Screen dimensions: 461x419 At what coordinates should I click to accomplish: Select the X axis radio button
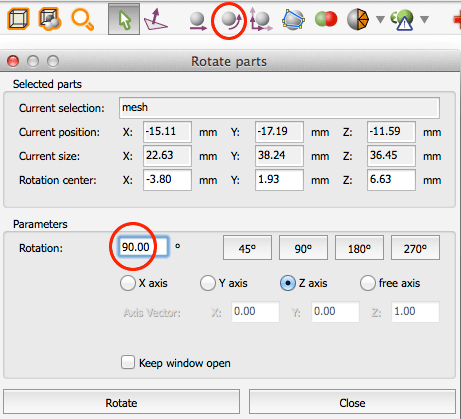128,283
